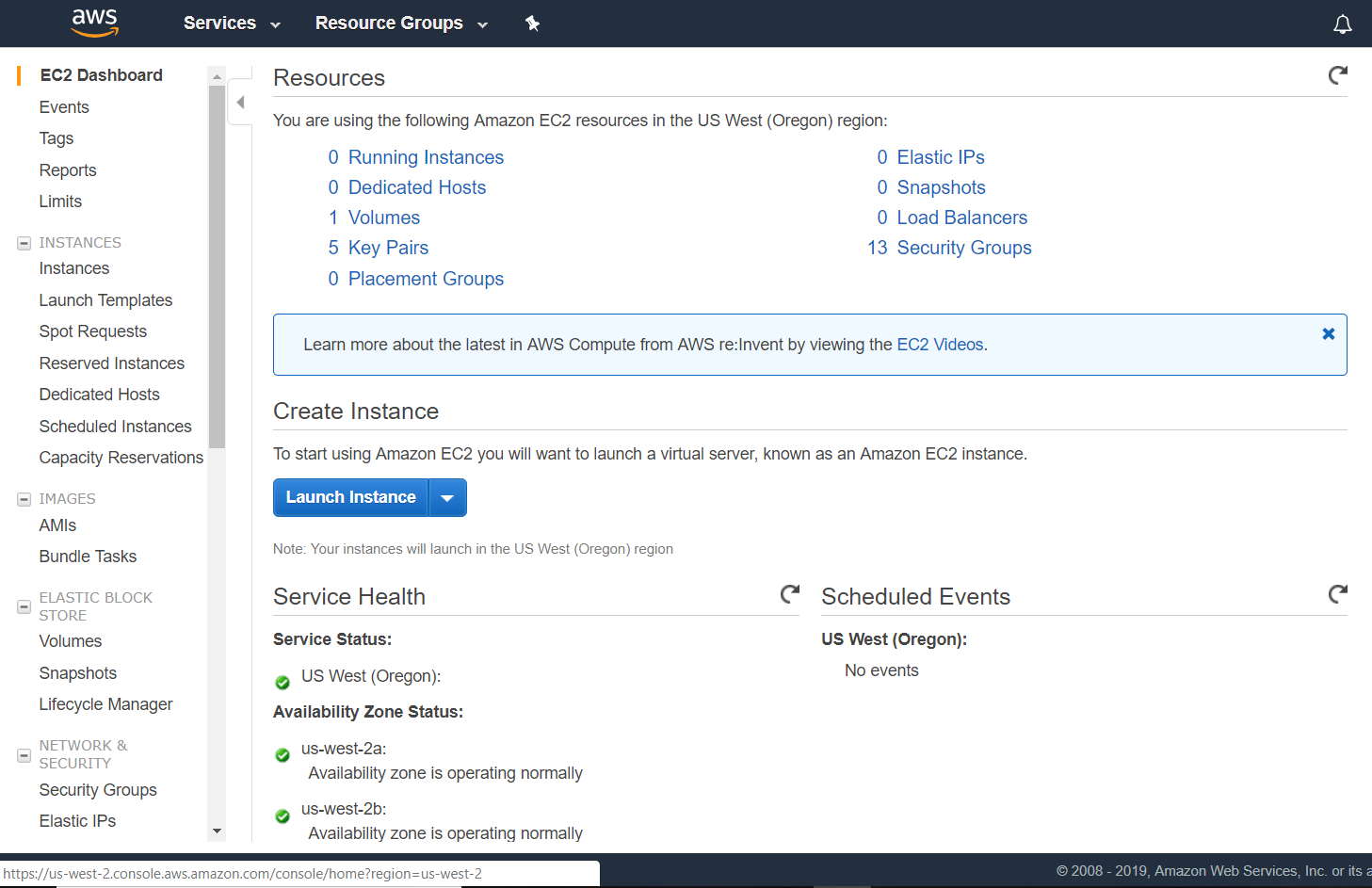Viewport: 1372px width, 888px height.
Task: Click the pin shortcuts icon in header
Action: (532, 24)
